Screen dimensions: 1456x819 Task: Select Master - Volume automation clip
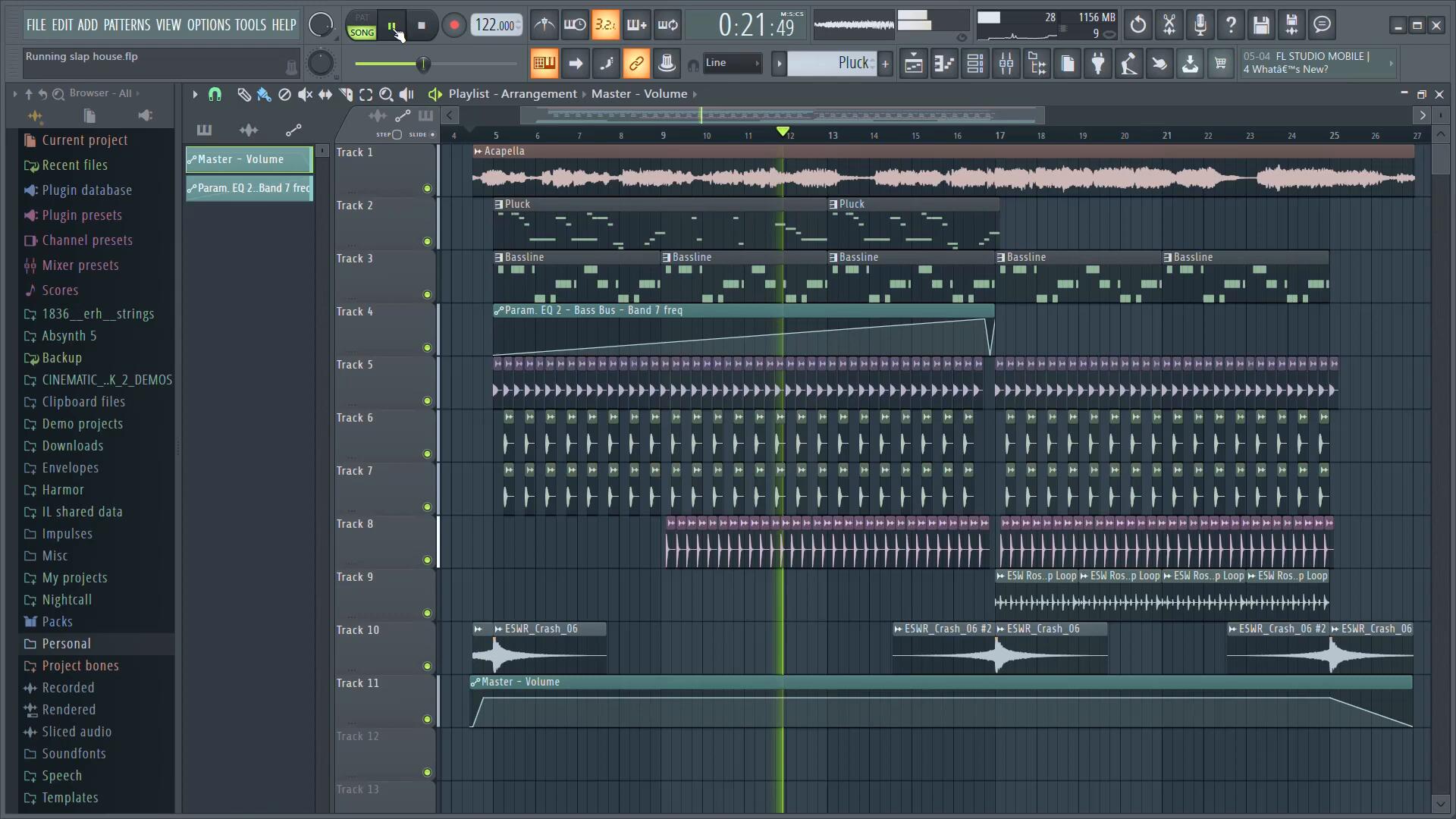(249, 159)
